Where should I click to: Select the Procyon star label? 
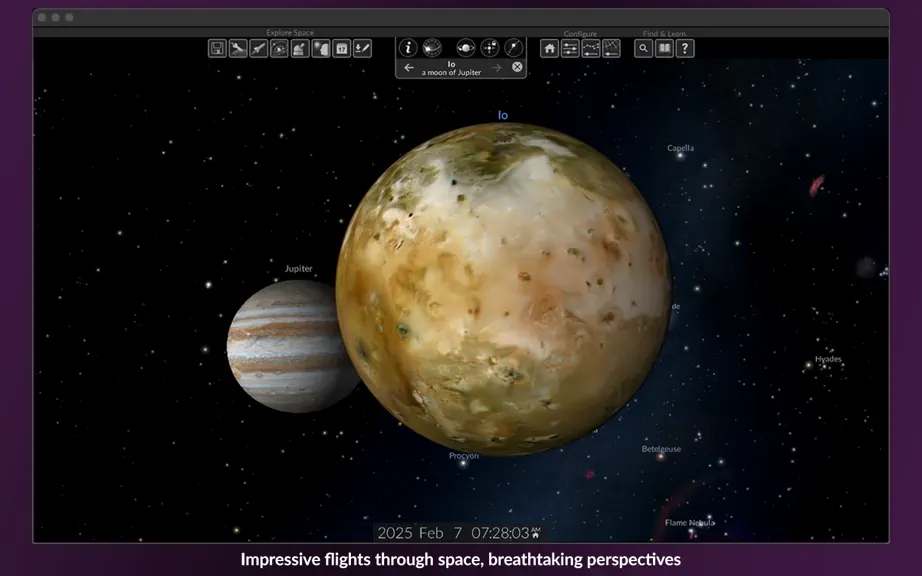click(464, 456)
